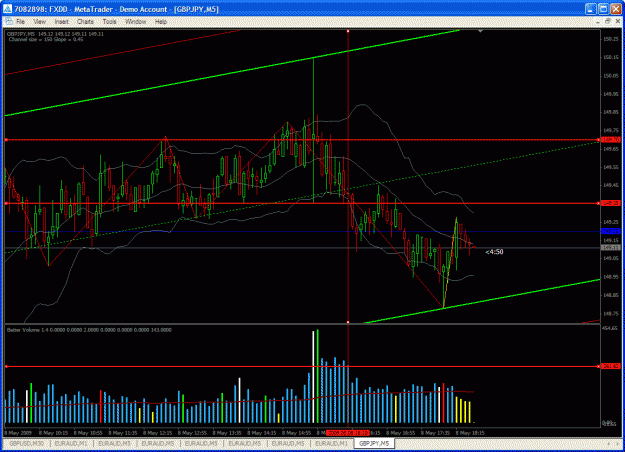
Task: Close the MetaTrader main window
Action: tap(616, 9)
